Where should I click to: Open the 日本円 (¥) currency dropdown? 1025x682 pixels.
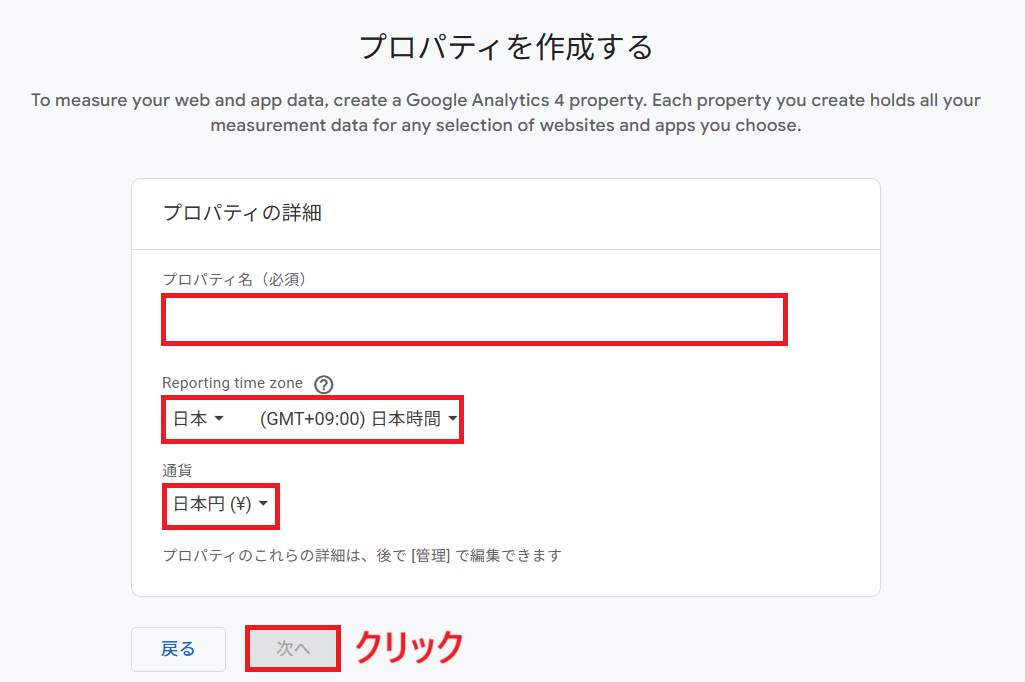220,504
